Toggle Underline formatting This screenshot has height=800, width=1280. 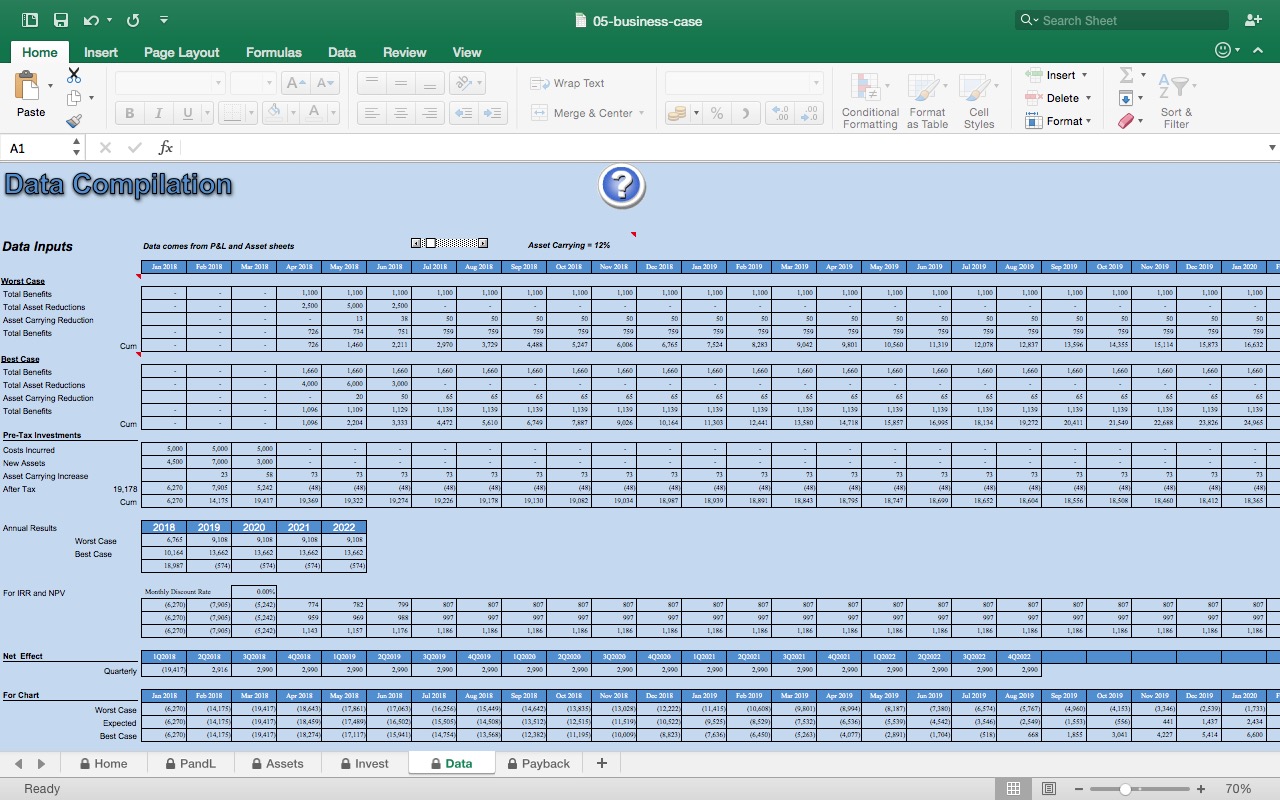[186, 113]
